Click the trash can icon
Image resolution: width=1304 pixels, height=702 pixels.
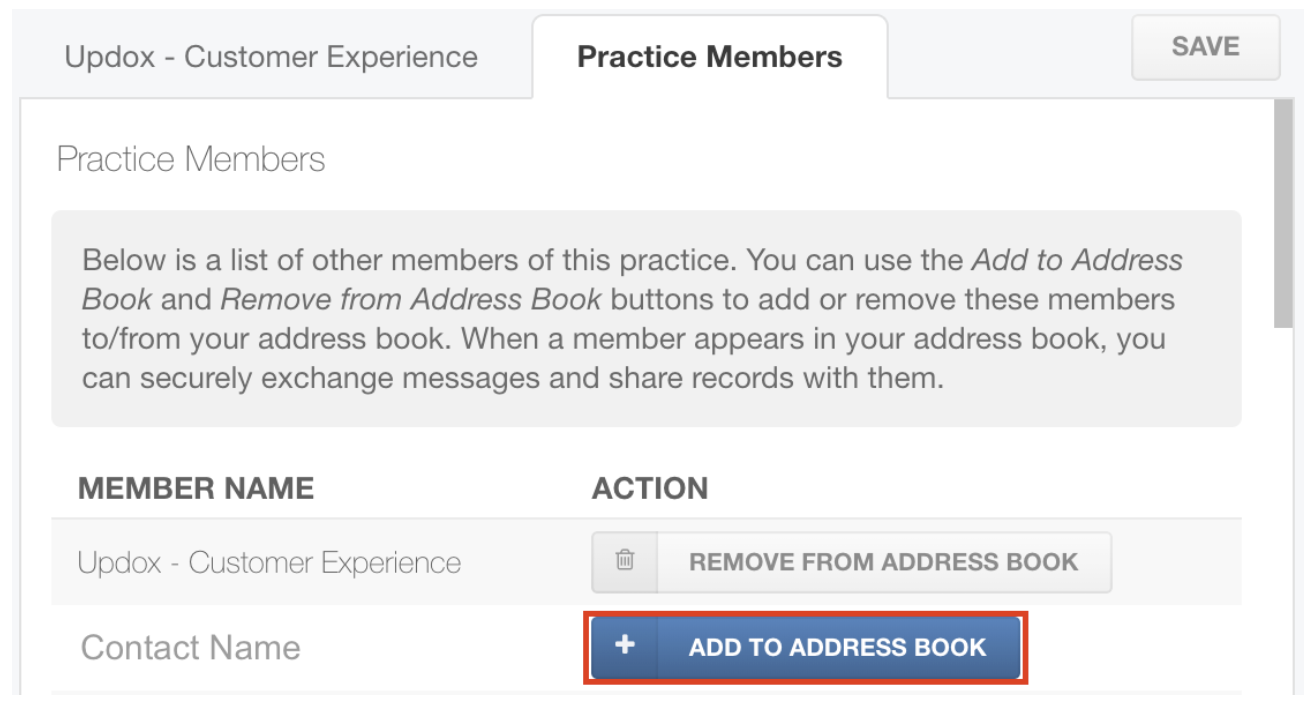(x=625, y=561)
